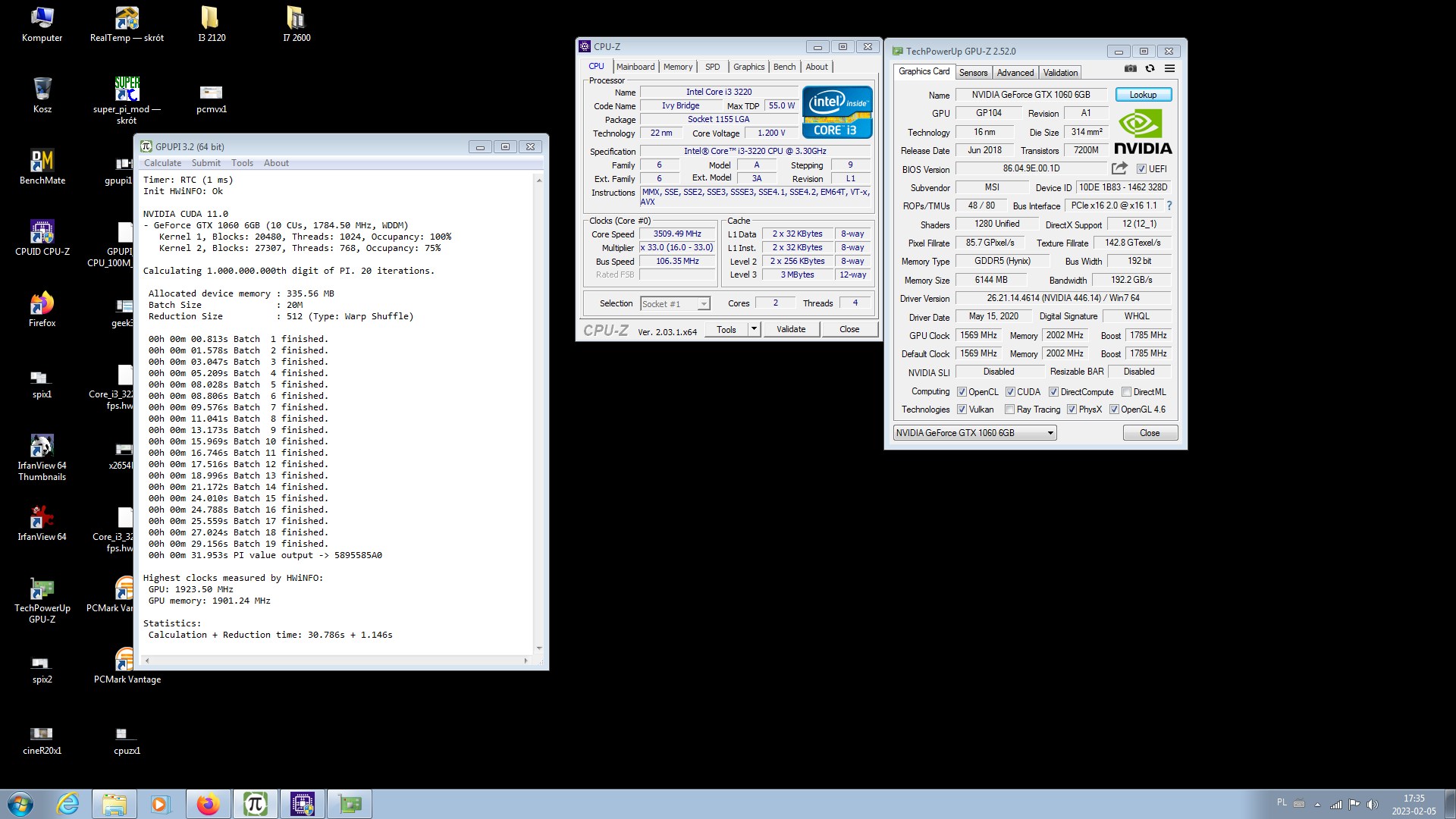Toggle Vulkan checkbox

962,409
